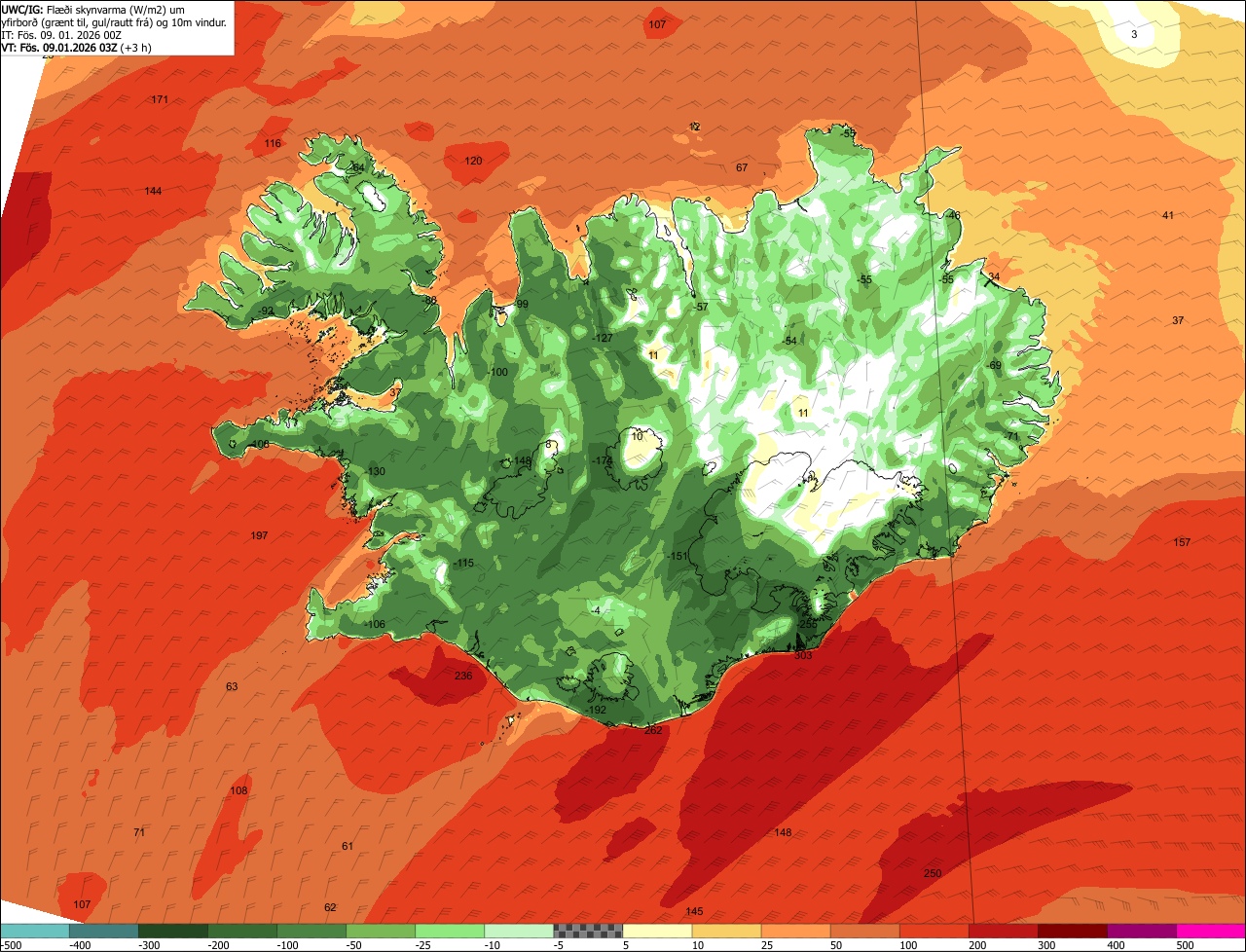
Task: Click the value 130 near Snæfellsnes
Action: click(x=376, y=472)
